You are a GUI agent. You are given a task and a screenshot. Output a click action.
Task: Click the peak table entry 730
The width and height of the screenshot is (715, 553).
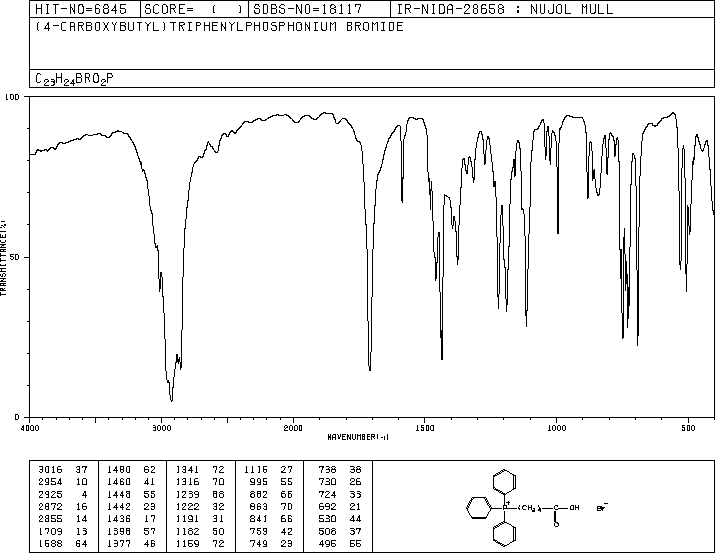(327, 482)
